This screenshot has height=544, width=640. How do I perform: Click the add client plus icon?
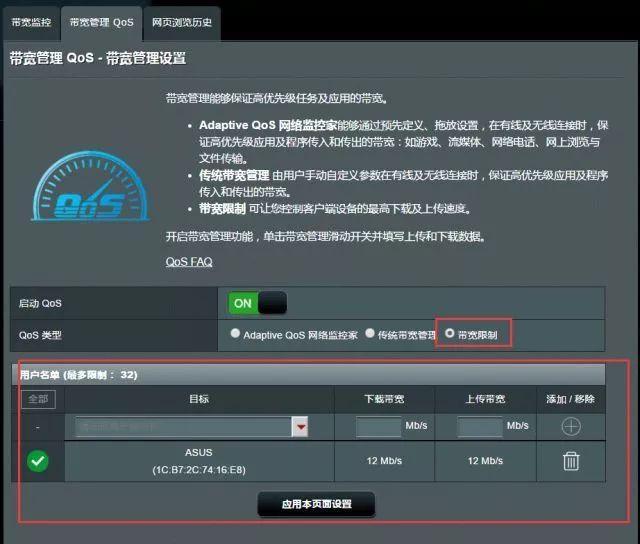[570, 426]
